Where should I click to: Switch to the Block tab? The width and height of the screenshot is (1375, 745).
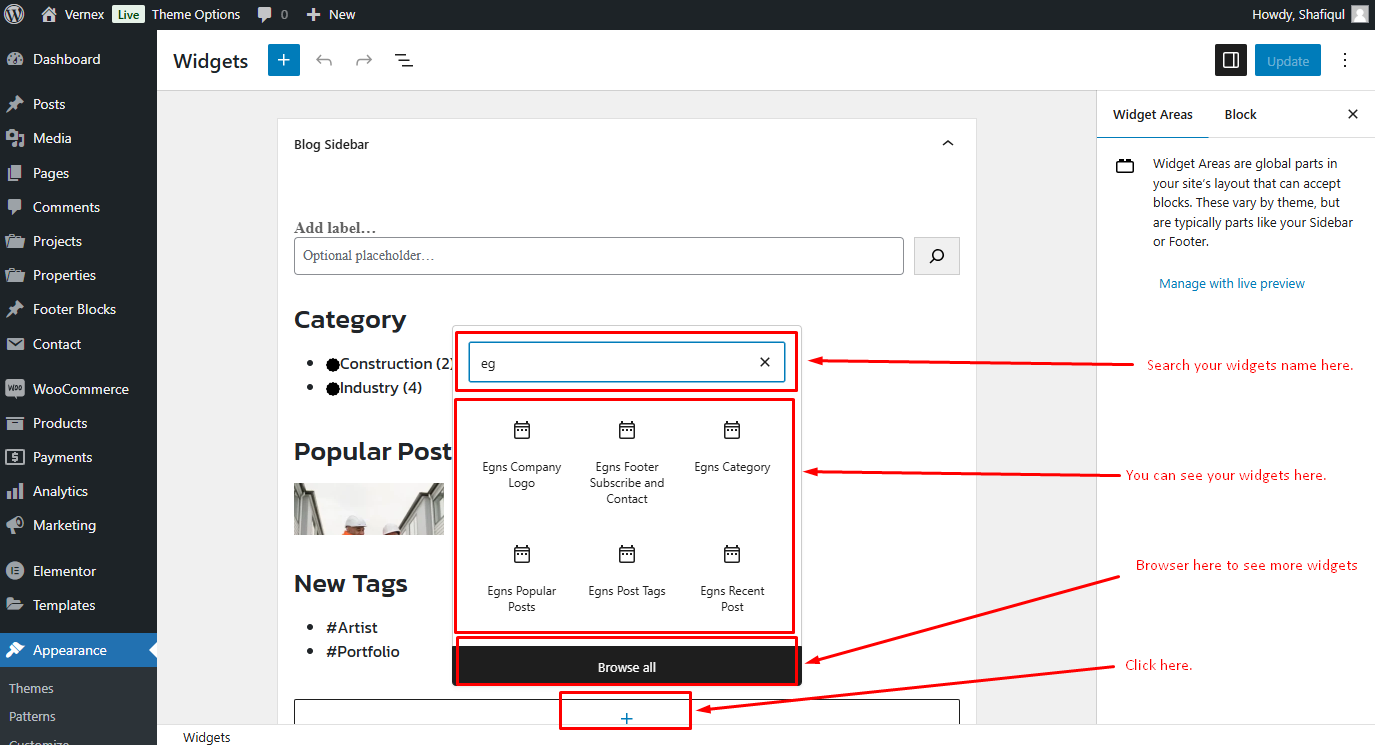pyautogui.click(x=1240, y=114)
